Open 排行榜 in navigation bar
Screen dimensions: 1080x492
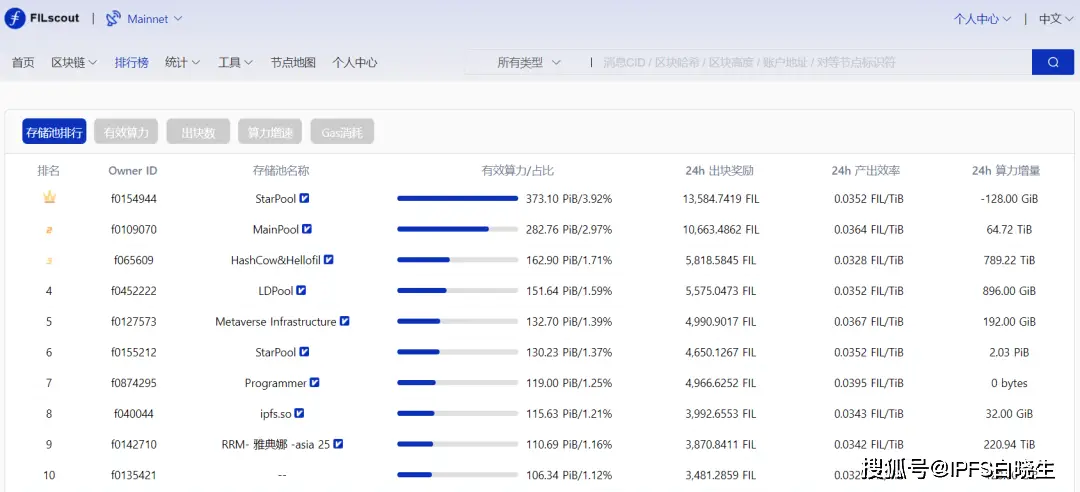[132, 62]
